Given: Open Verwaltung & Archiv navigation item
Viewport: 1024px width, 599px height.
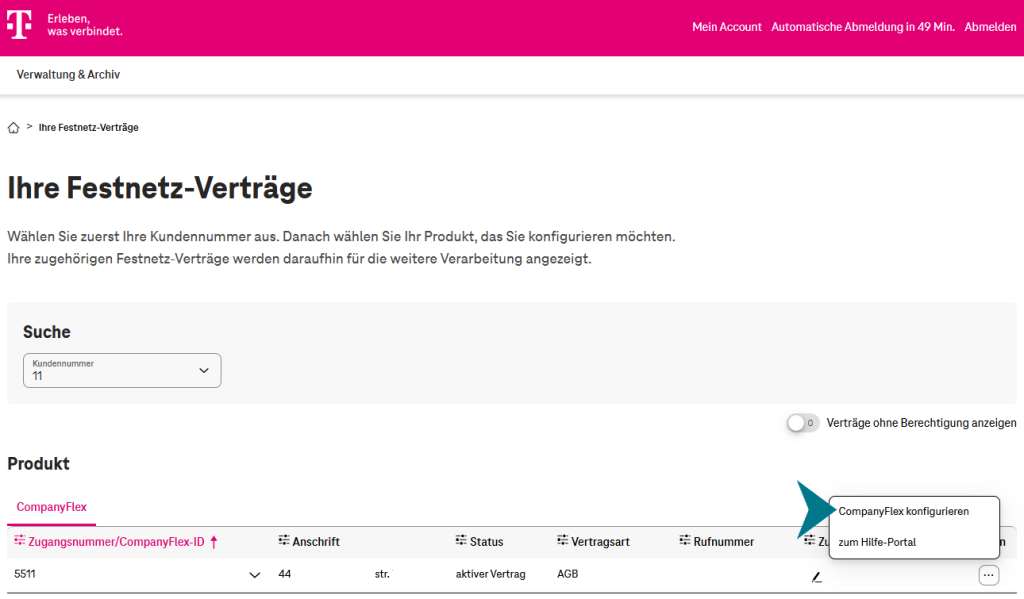Looking at the screenshot, I should point(67,74).
